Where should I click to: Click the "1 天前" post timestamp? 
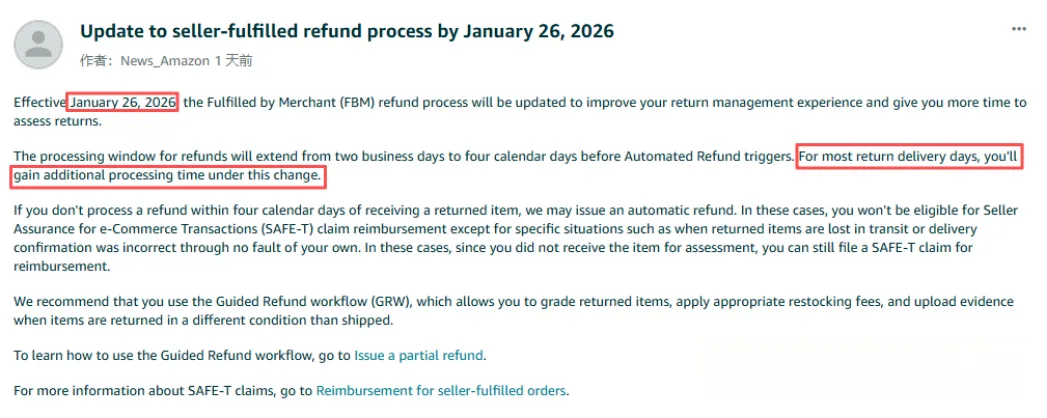(234, 61)
